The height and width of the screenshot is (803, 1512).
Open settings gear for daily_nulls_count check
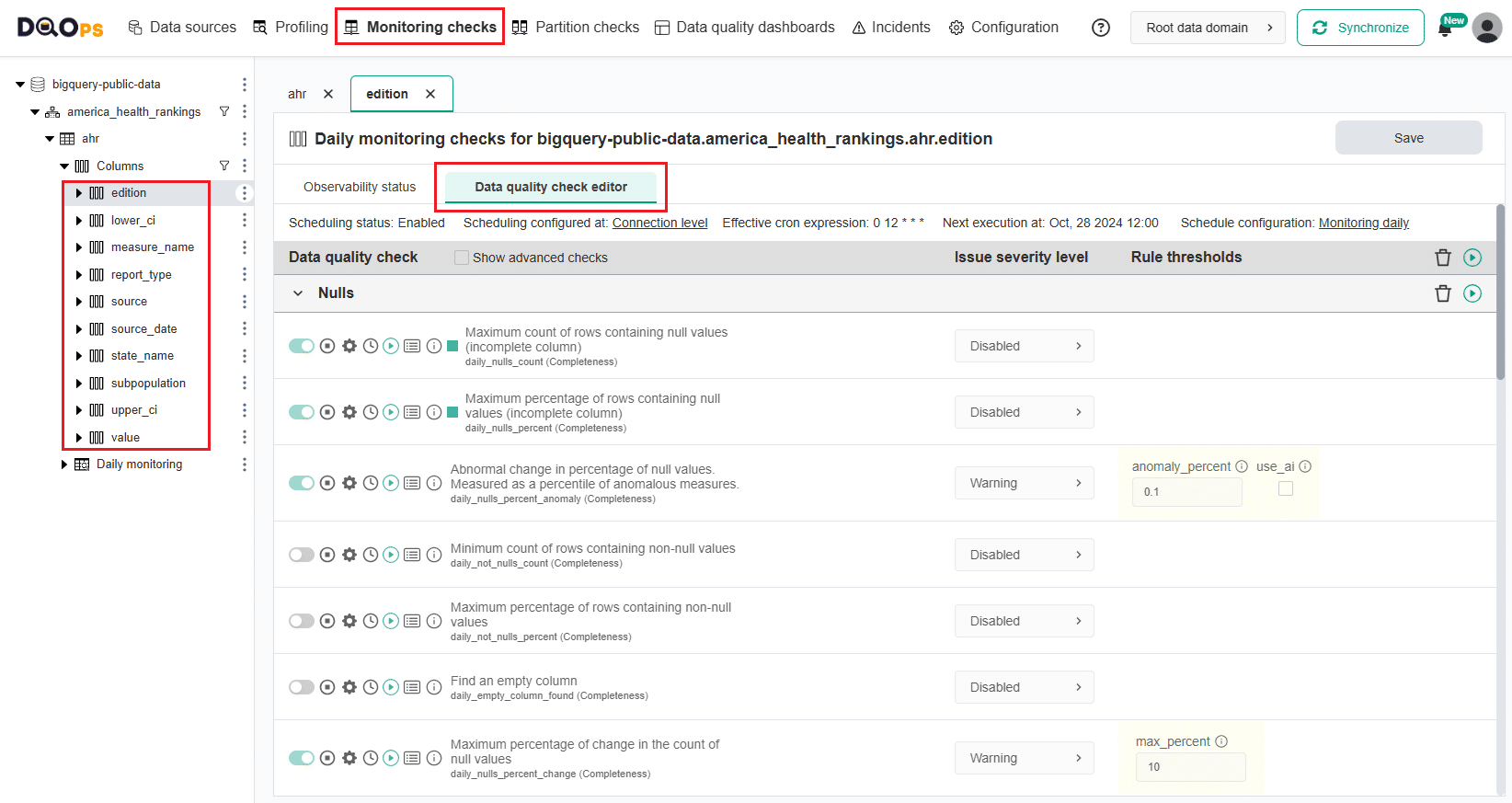click(x=349, y=346)
